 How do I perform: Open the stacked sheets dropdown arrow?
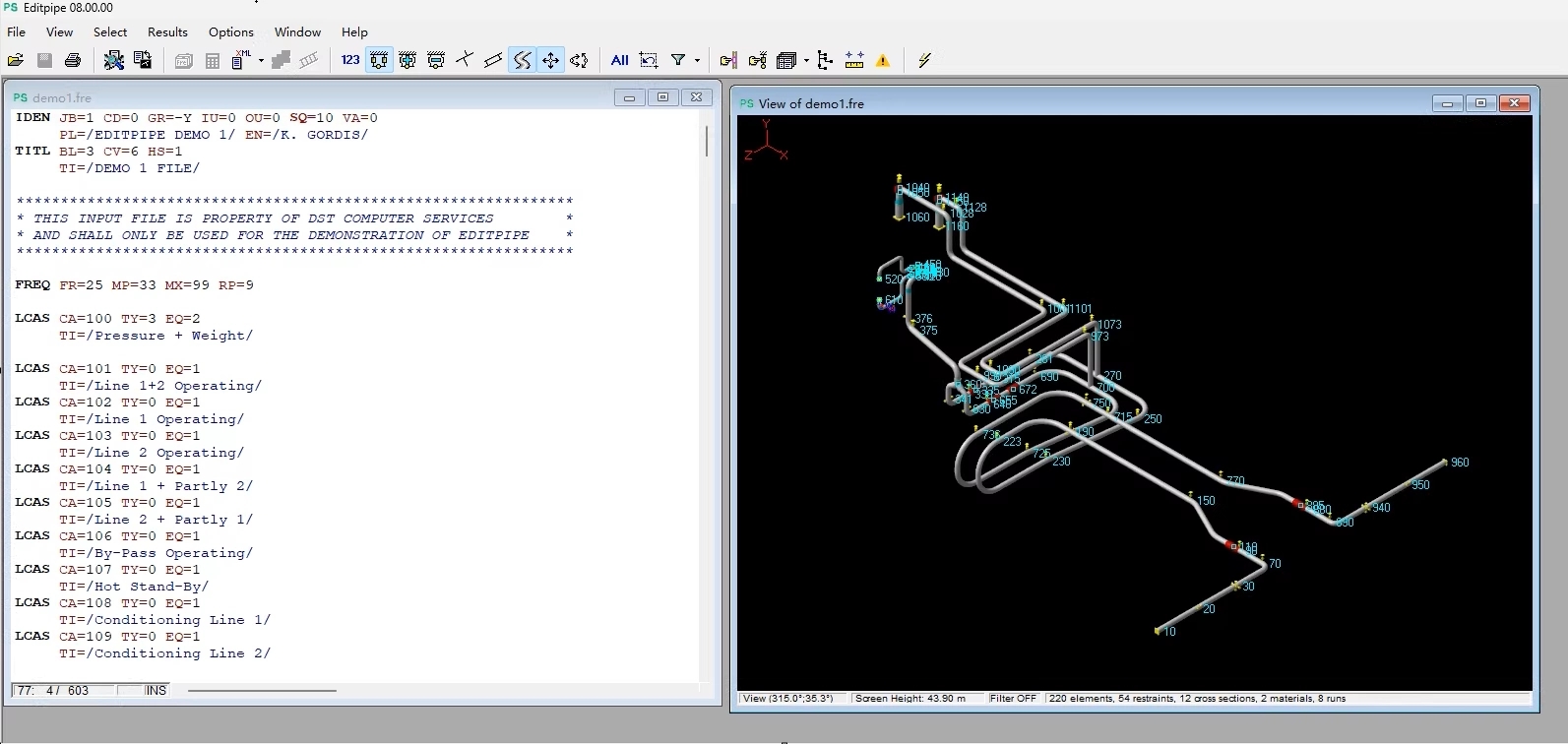click(x=806, y=60)
